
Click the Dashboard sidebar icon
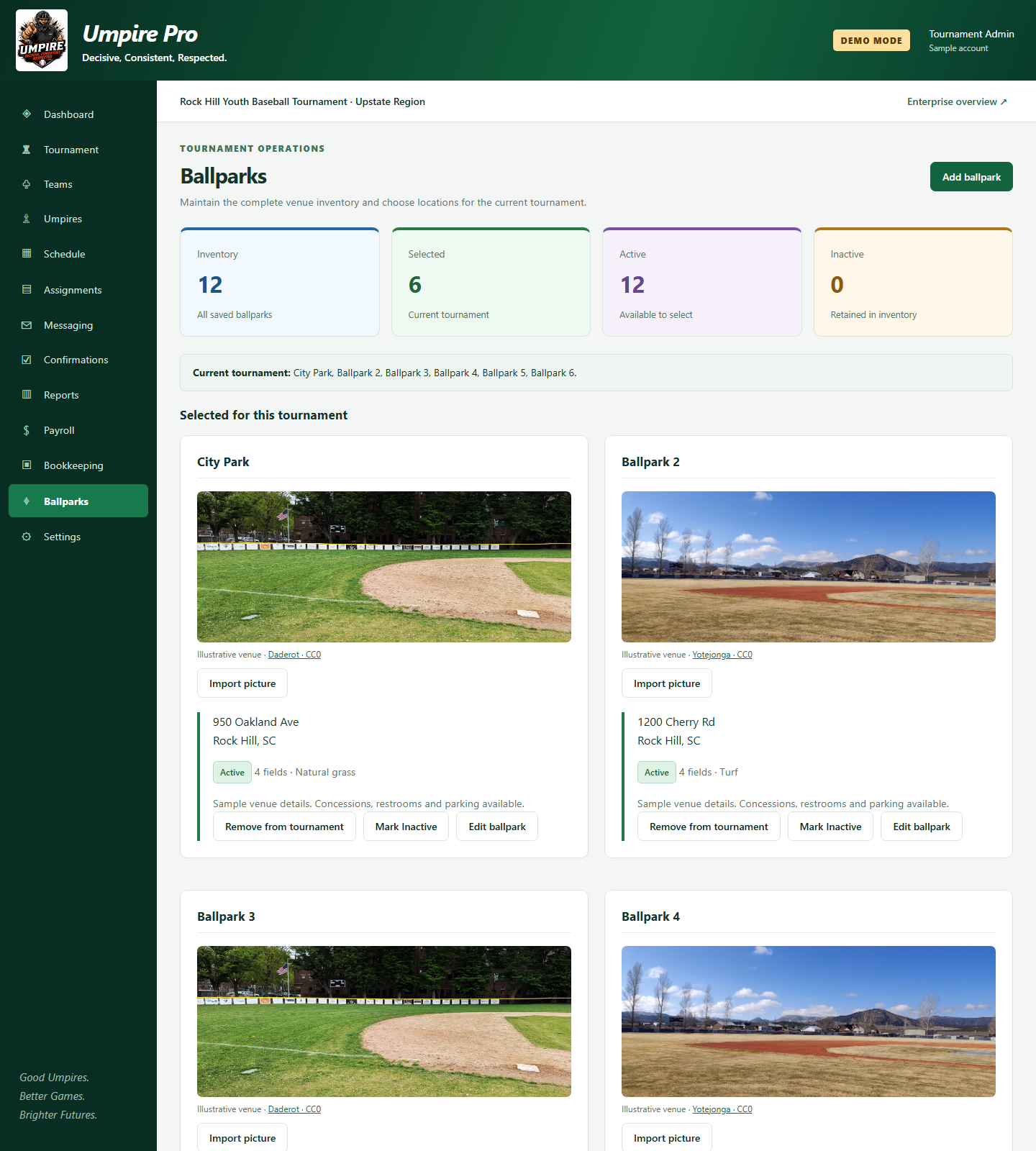click(x=27, y=114)
